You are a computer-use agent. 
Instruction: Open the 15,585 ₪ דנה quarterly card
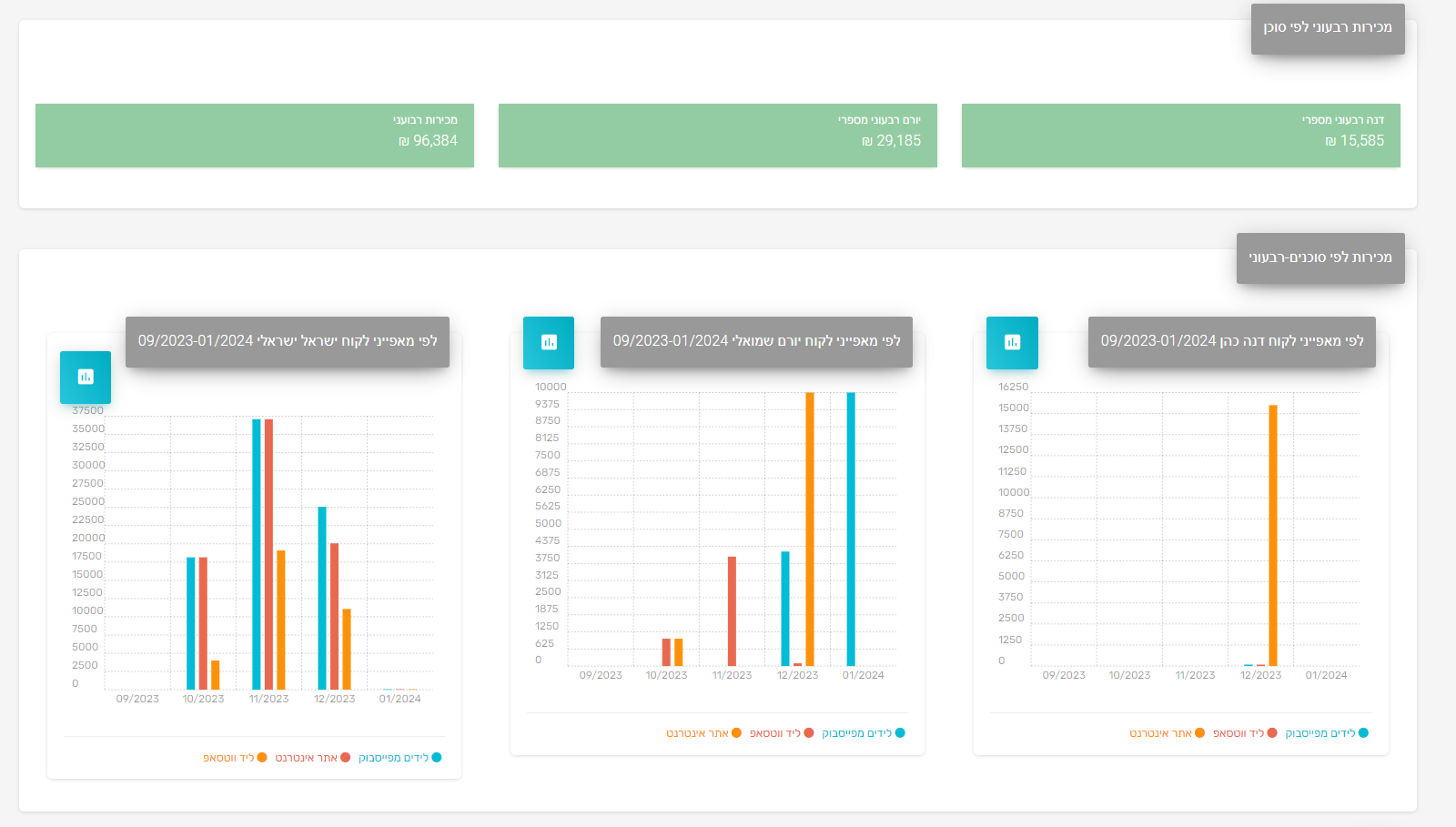click(1181, 136)
